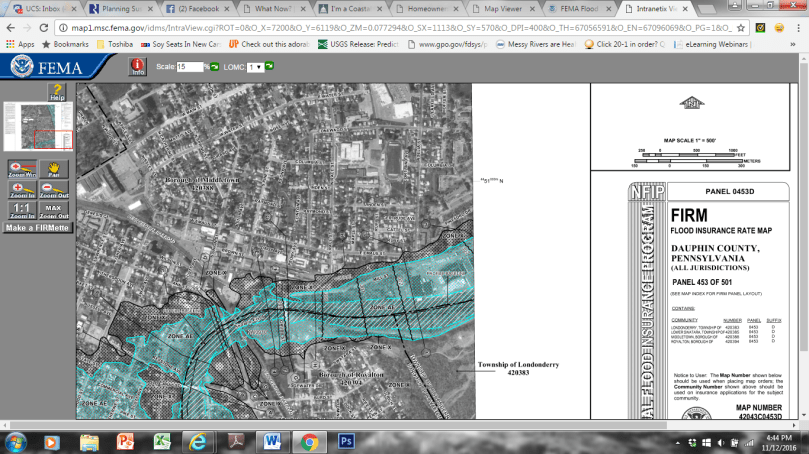Image resolution: width=809 pixels, height=454 pixels.
Task: Open Internet Explorer from taskbar
Action: [198, 442]
